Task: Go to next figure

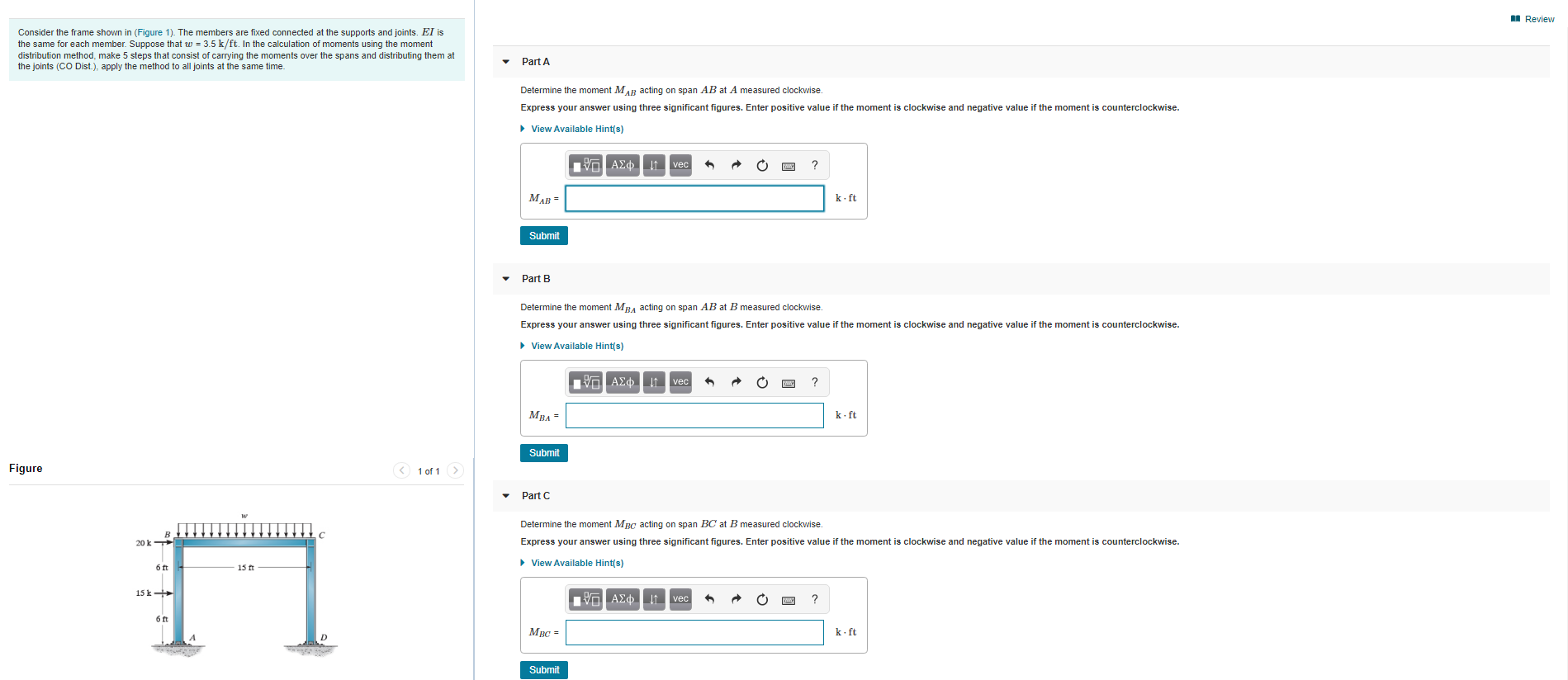Action: pos(455,470)
